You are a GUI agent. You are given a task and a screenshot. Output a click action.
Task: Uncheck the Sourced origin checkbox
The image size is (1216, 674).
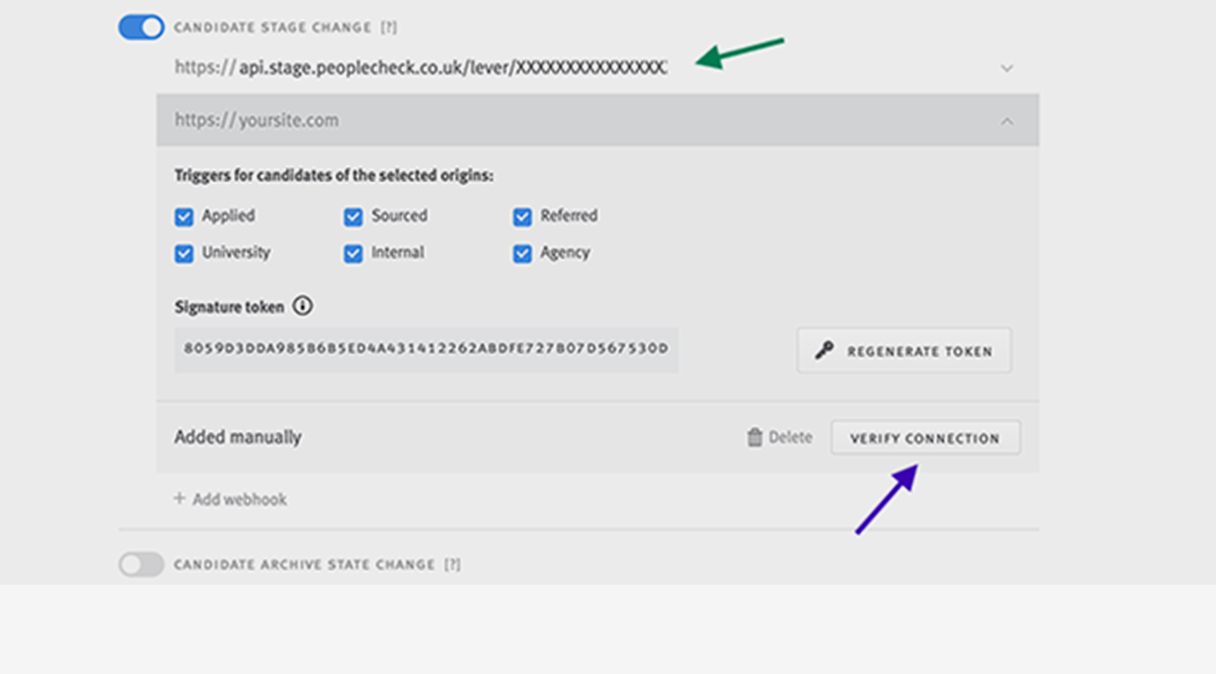point(353,217)
